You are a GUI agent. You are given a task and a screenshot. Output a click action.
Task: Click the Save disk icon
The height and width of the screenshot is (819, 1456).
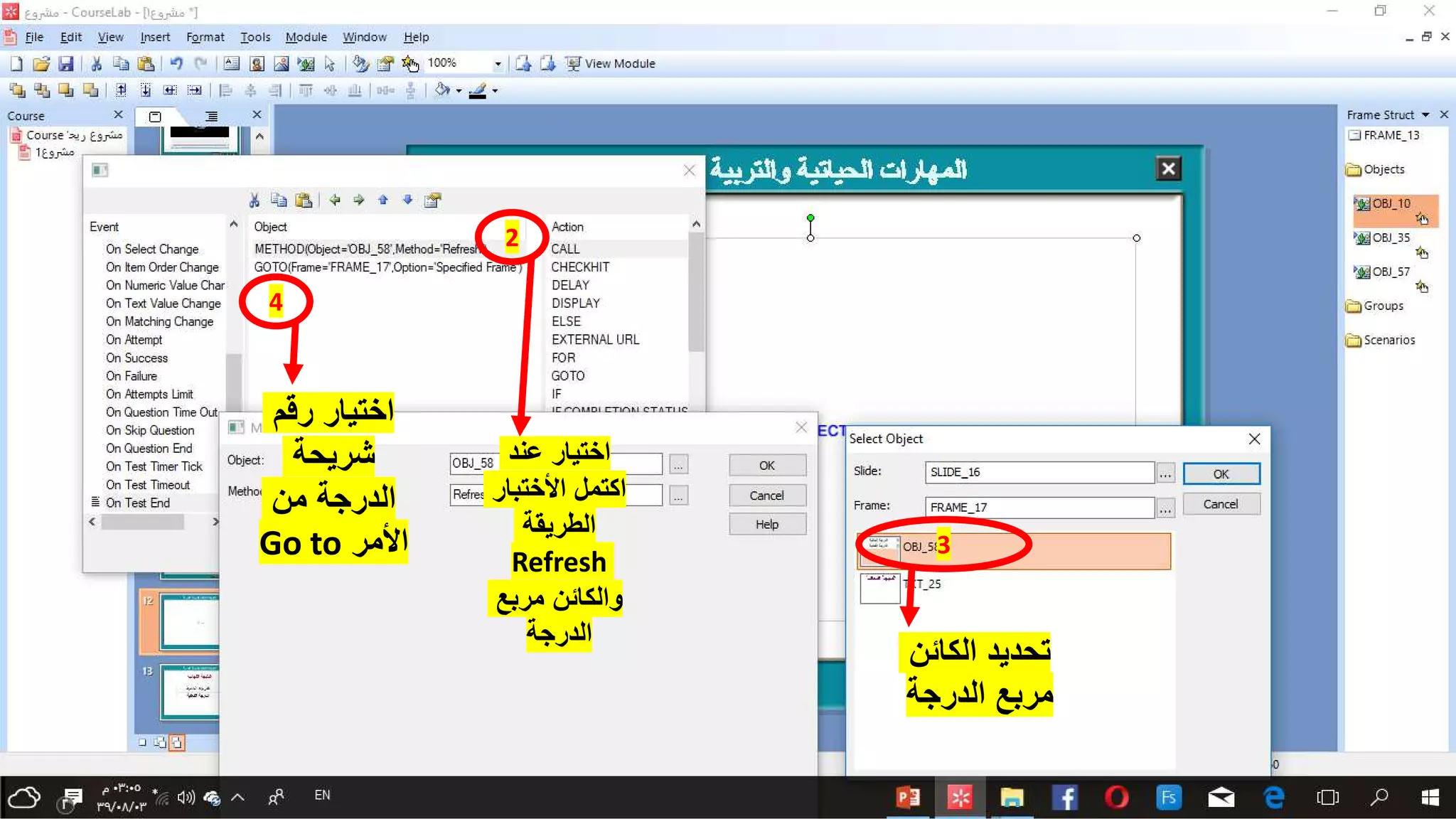point(66,64)
